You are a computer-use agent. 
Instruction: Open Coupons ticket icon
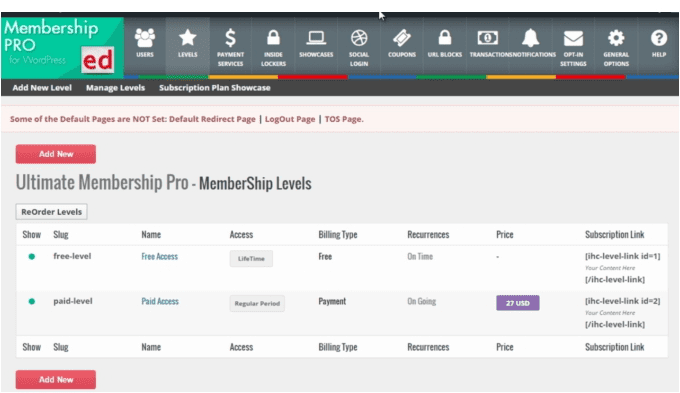(402, 38)
